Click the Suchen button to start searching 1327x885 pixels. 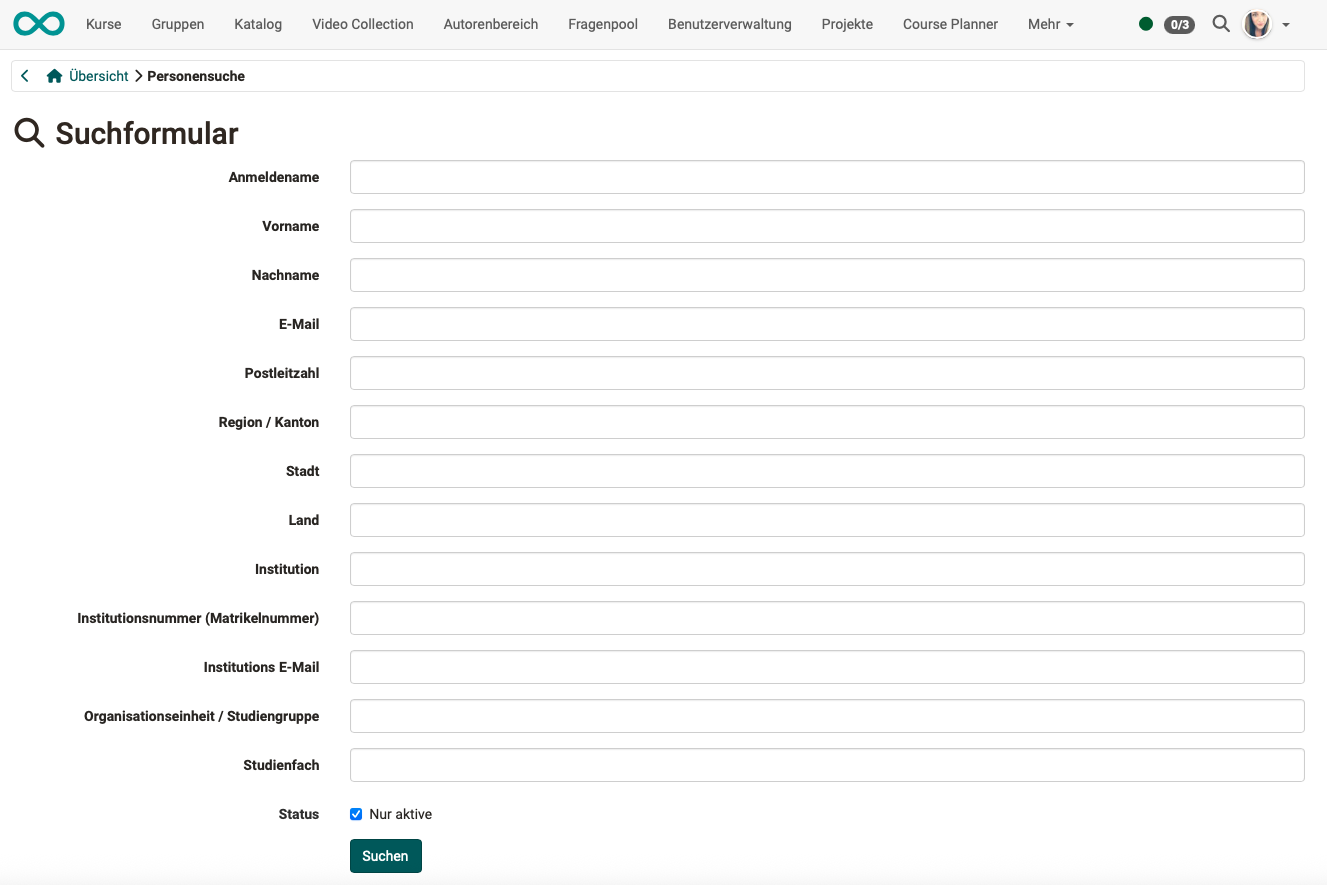(385, 856)
